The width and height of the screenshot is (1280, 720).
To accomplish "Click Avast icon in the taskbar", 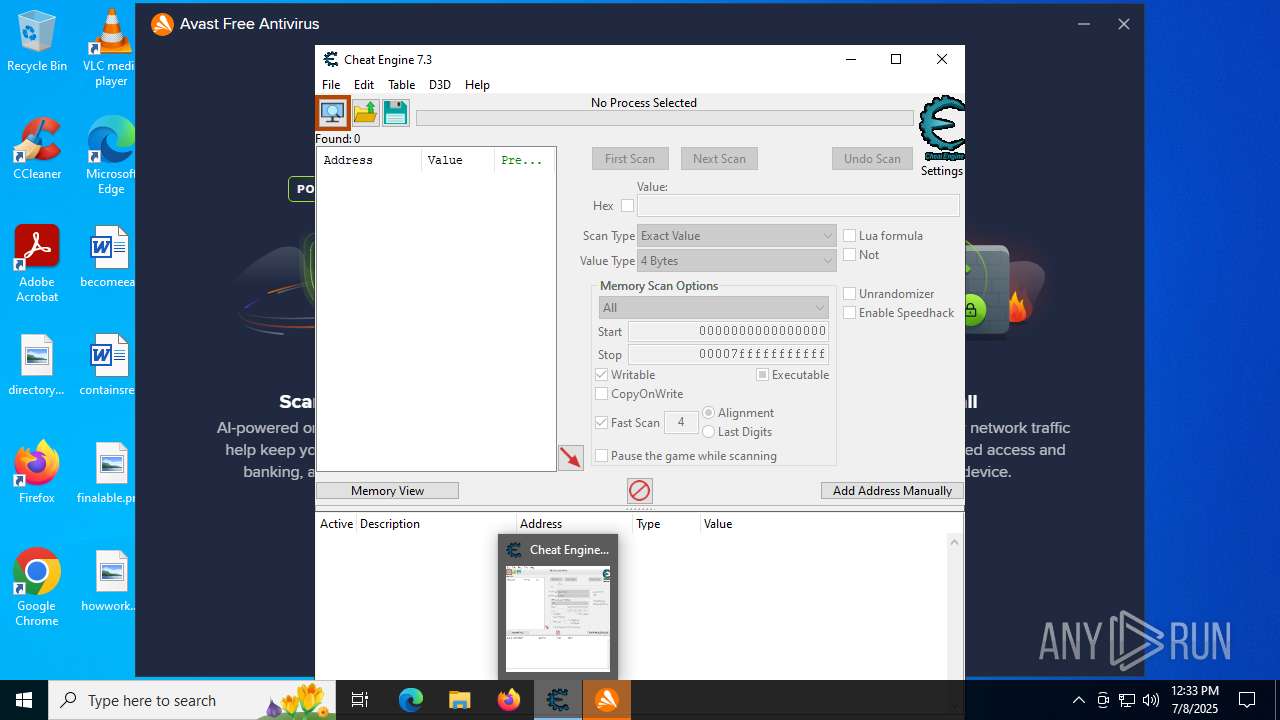I will [607, 700].
